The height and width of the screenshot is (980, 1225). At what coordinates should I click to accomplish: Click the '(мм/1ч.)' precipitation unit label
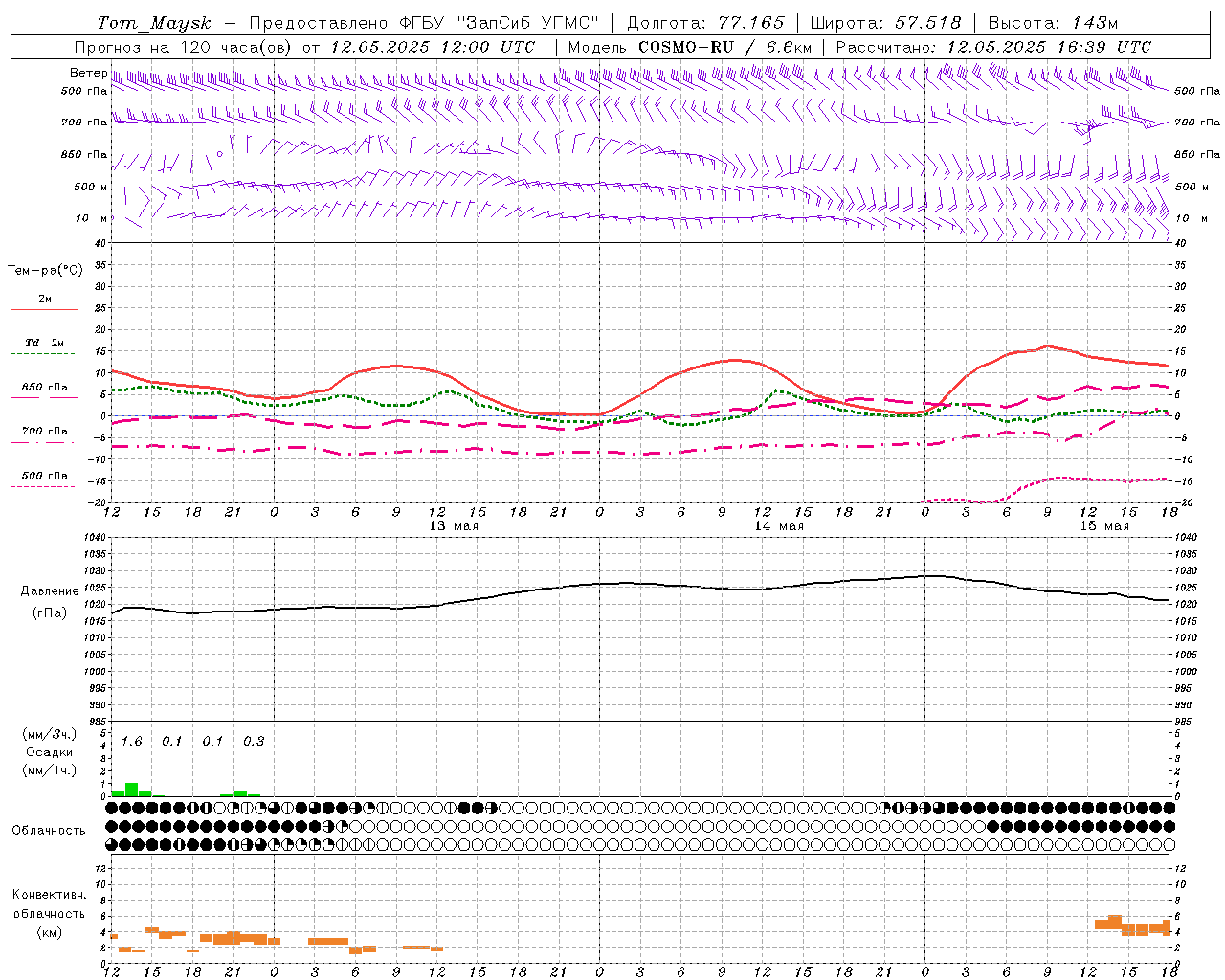[50, 770]
